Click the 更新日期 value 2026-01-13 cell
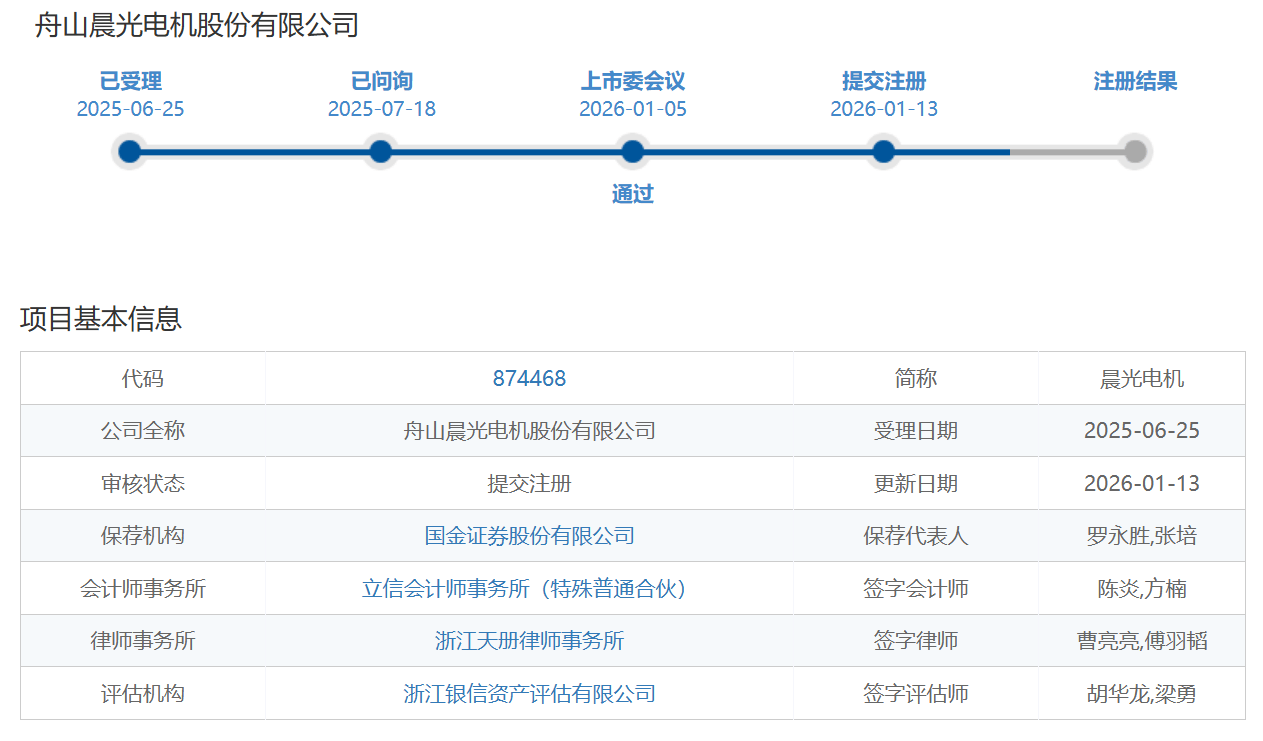 pos(1142,484)
